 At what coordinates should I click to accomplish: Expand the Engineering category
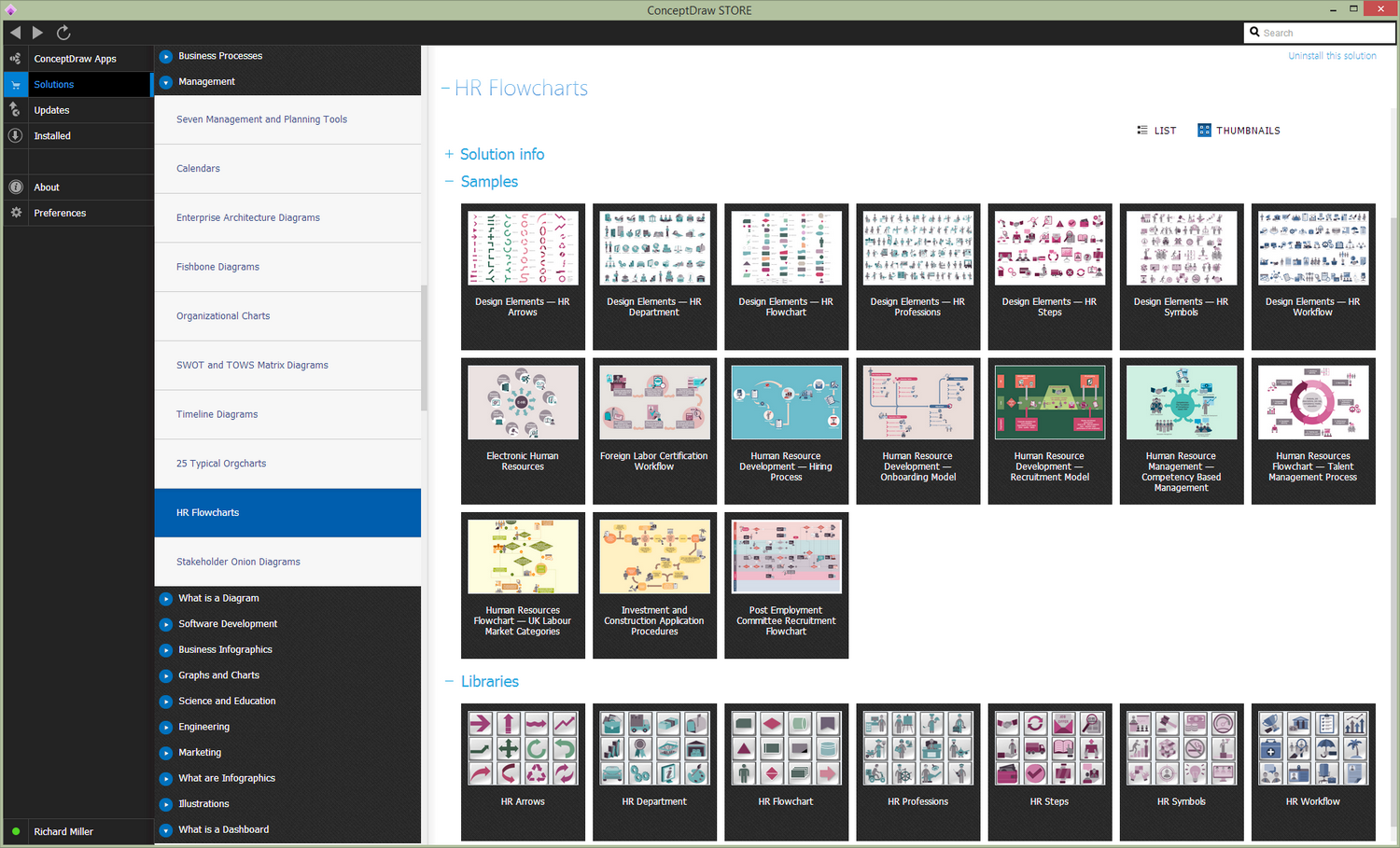pyautogui.click(x=165, y=727)
